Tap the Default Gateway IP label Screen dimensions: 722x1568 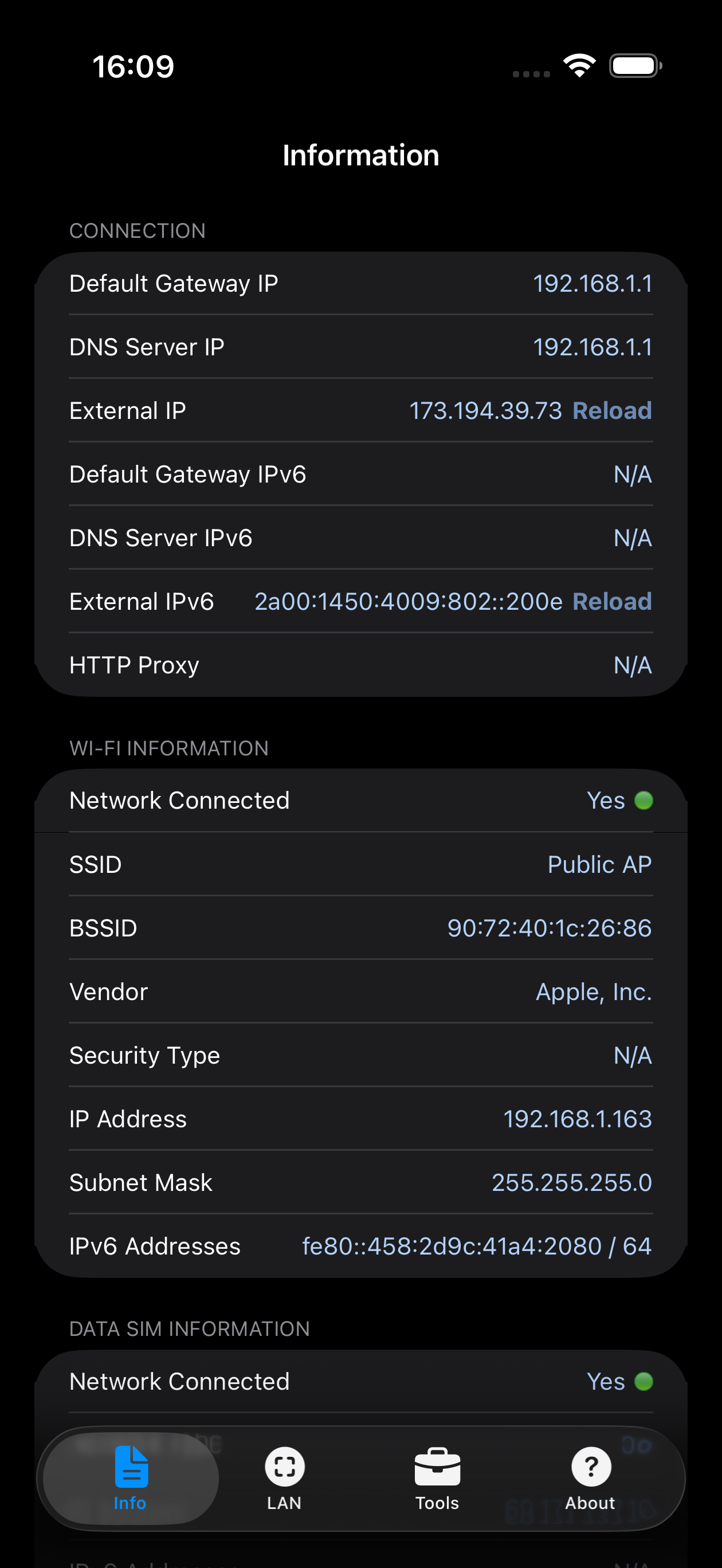pos(174,284)
